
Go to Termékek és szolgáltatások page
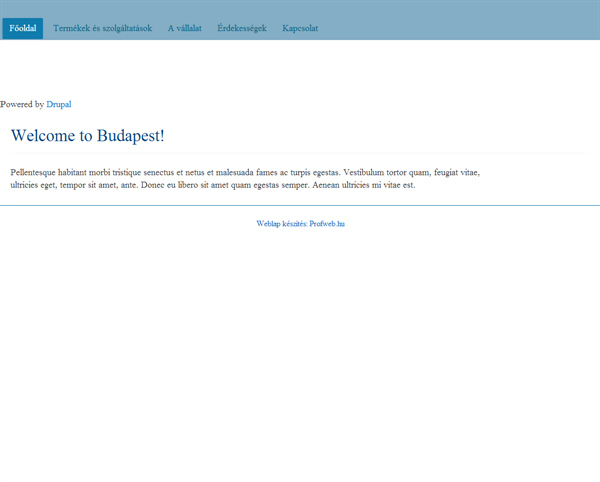pyautogui.click(x=102, y=28)
